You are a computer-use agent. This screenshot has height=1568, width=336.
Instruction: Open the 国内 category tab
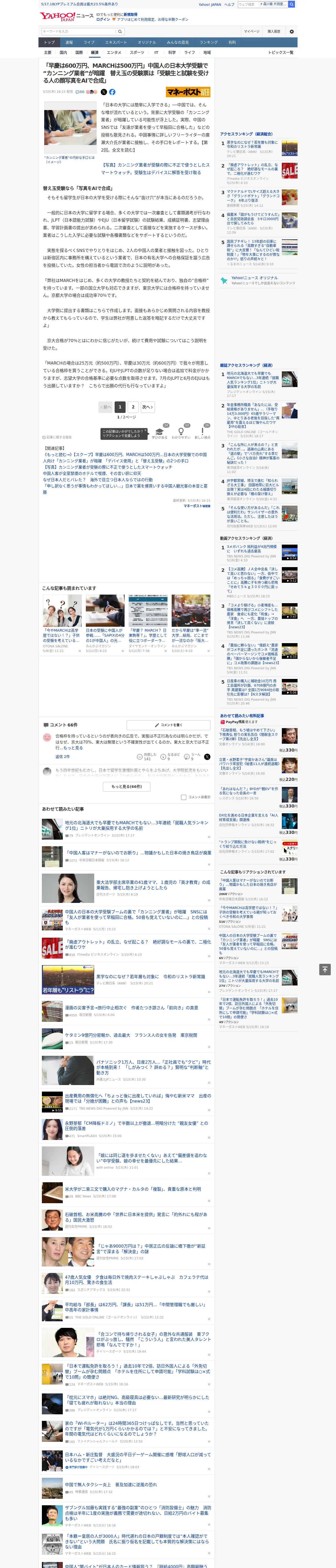(x=63, y=52)
